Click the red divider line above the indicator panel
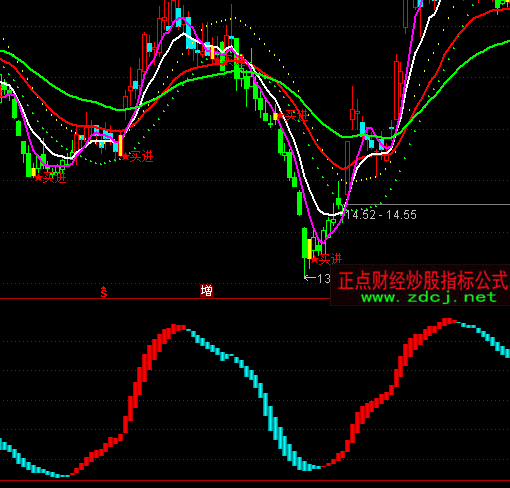The height and width of the screenshot is (488, 510). [165, 299]
